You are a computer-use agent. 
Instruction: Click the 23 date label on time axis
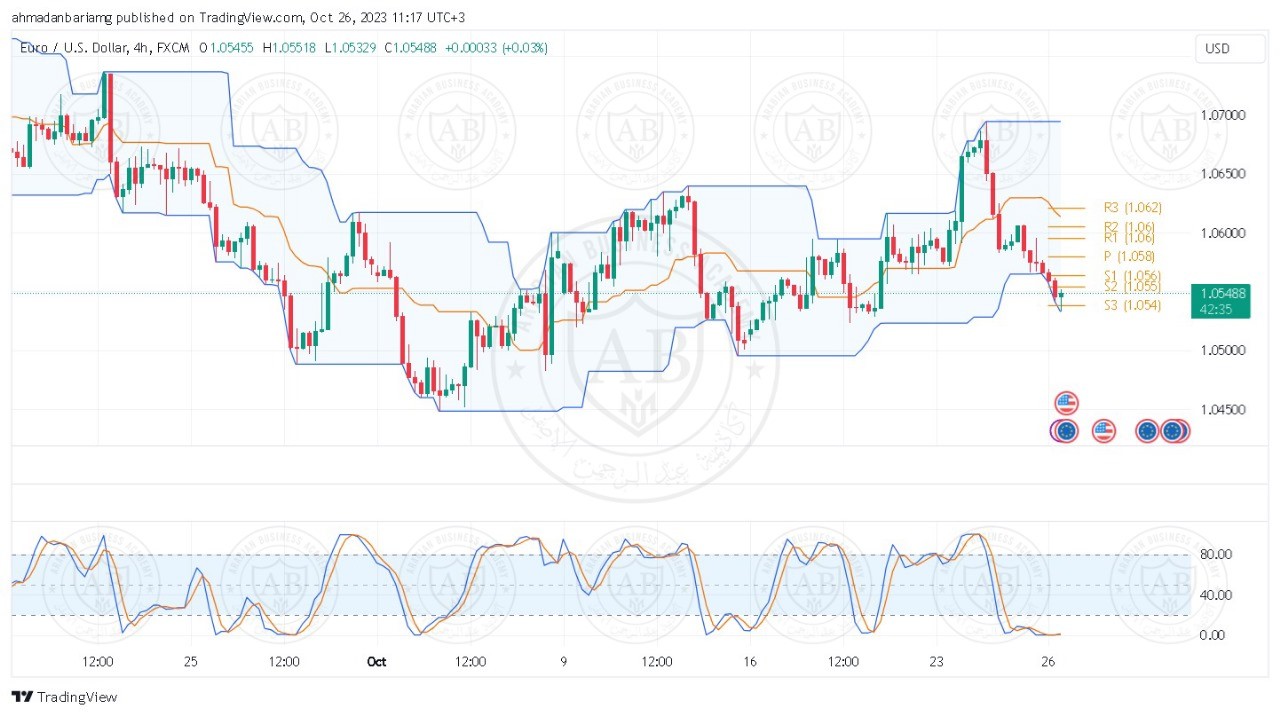coord(937,662)
